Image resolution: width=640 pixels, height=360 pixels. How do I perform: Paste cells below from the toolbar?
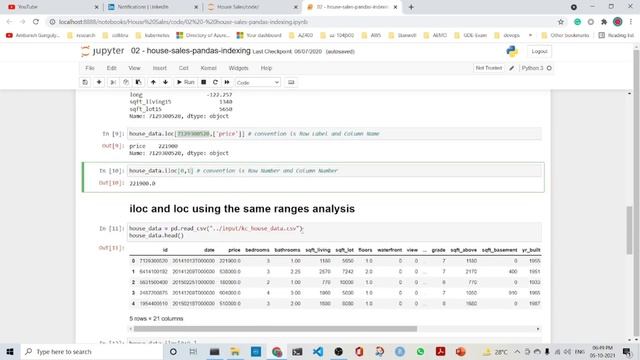click(x=138, y=82)
